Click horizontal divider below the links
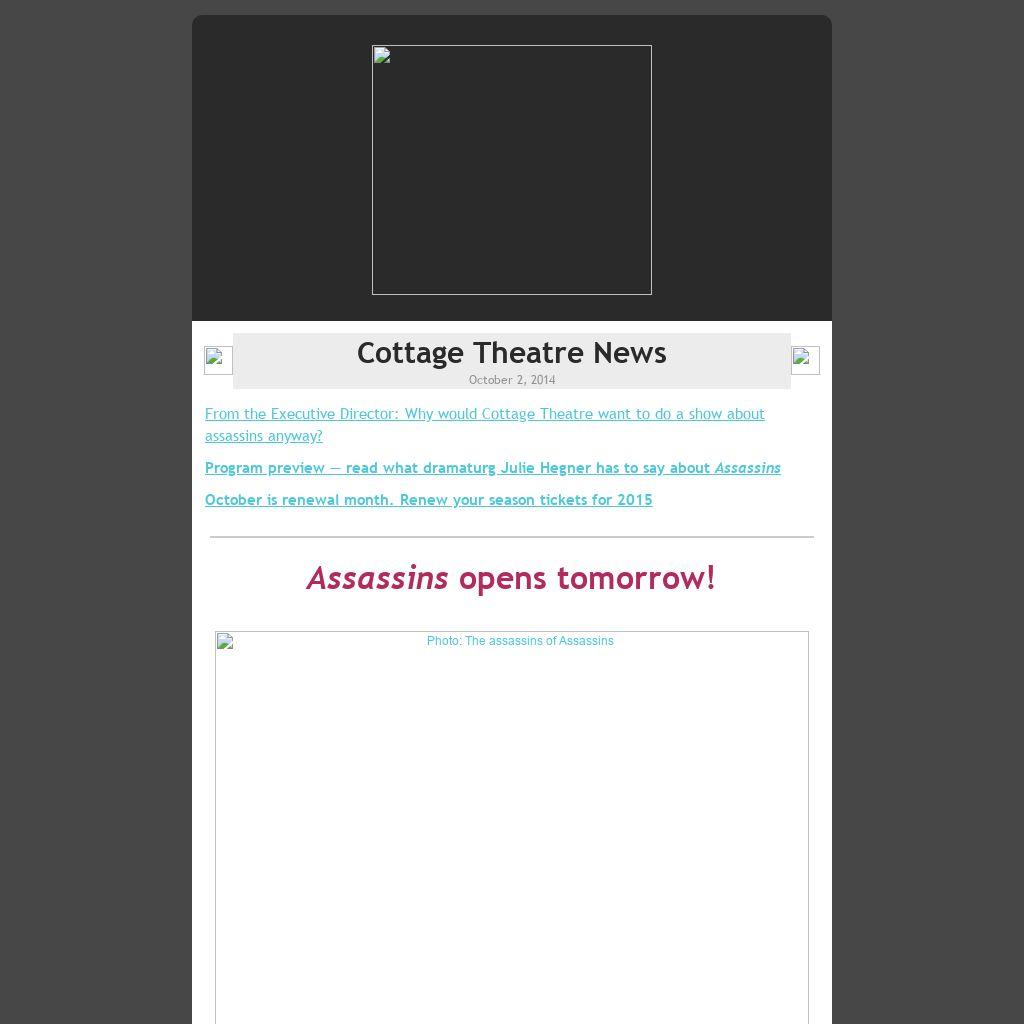 point(511,537)
